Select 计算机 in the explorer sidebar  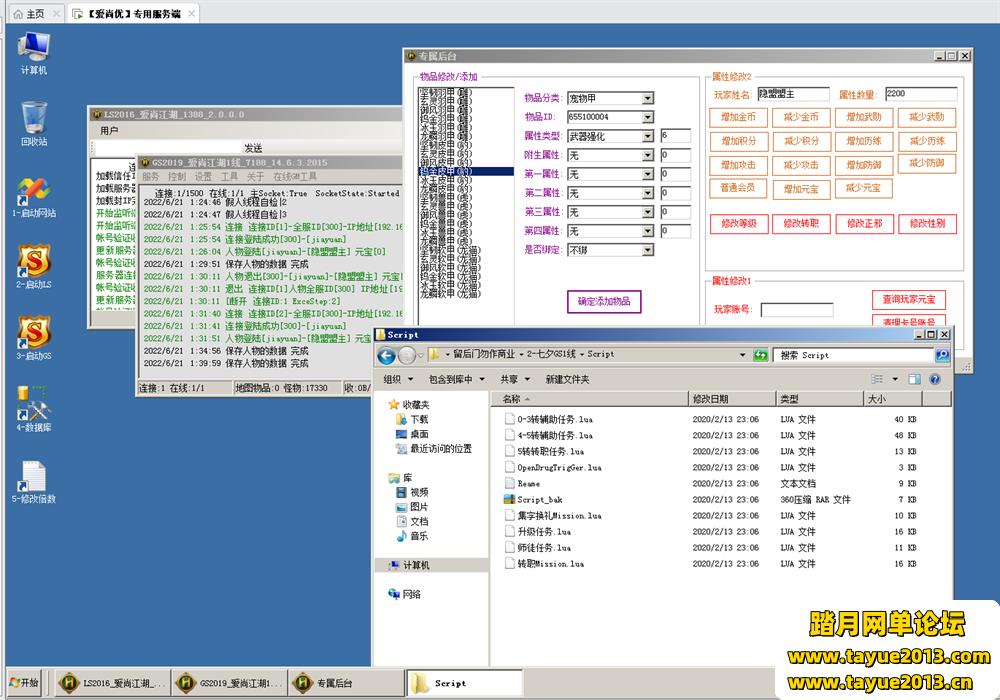409,565
